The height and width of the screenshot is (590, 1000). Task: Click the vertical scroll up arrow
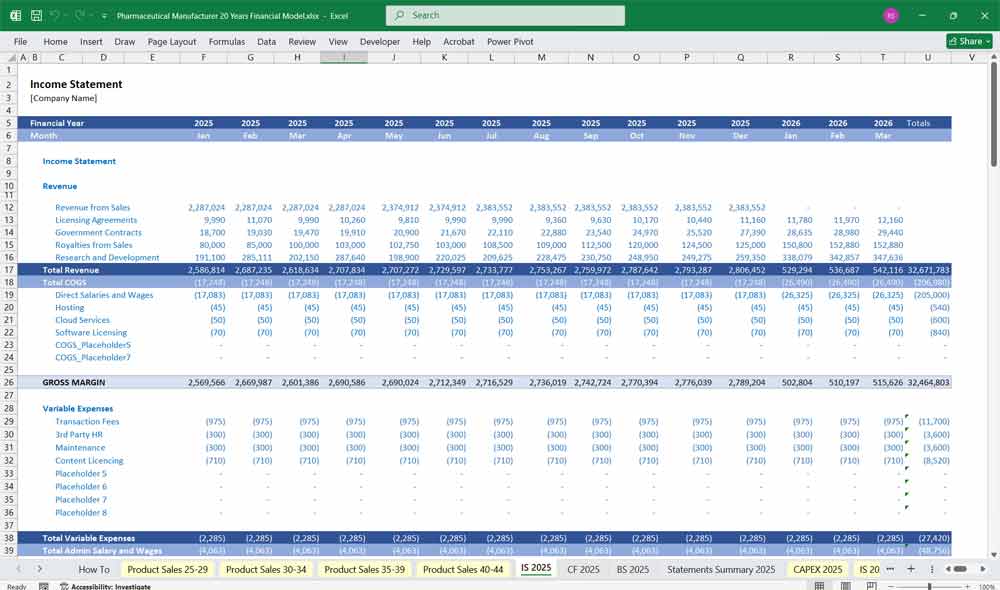pos(994,57)
